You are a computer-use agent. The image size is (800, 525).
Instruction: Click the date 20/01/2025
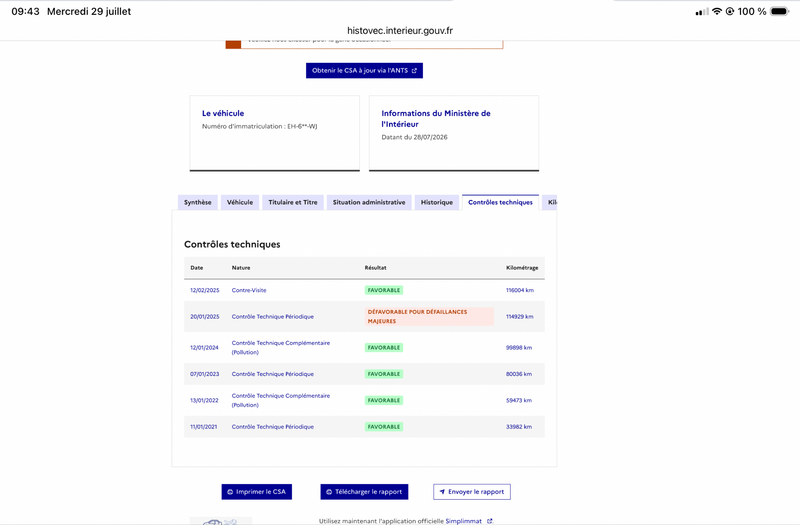205,316
